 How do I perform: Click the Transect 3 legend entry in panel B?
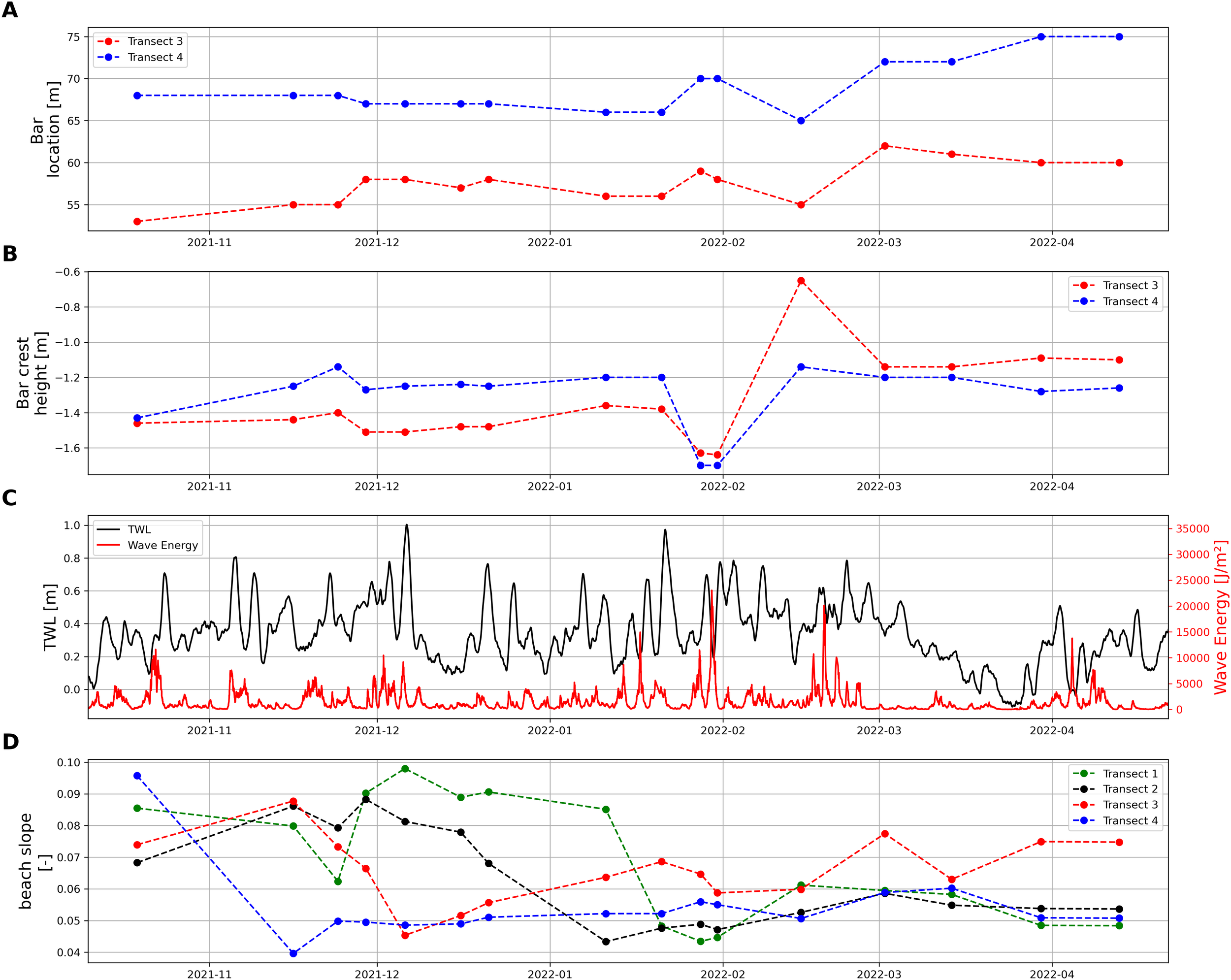pyautogui.click(x=1130, y=286)
